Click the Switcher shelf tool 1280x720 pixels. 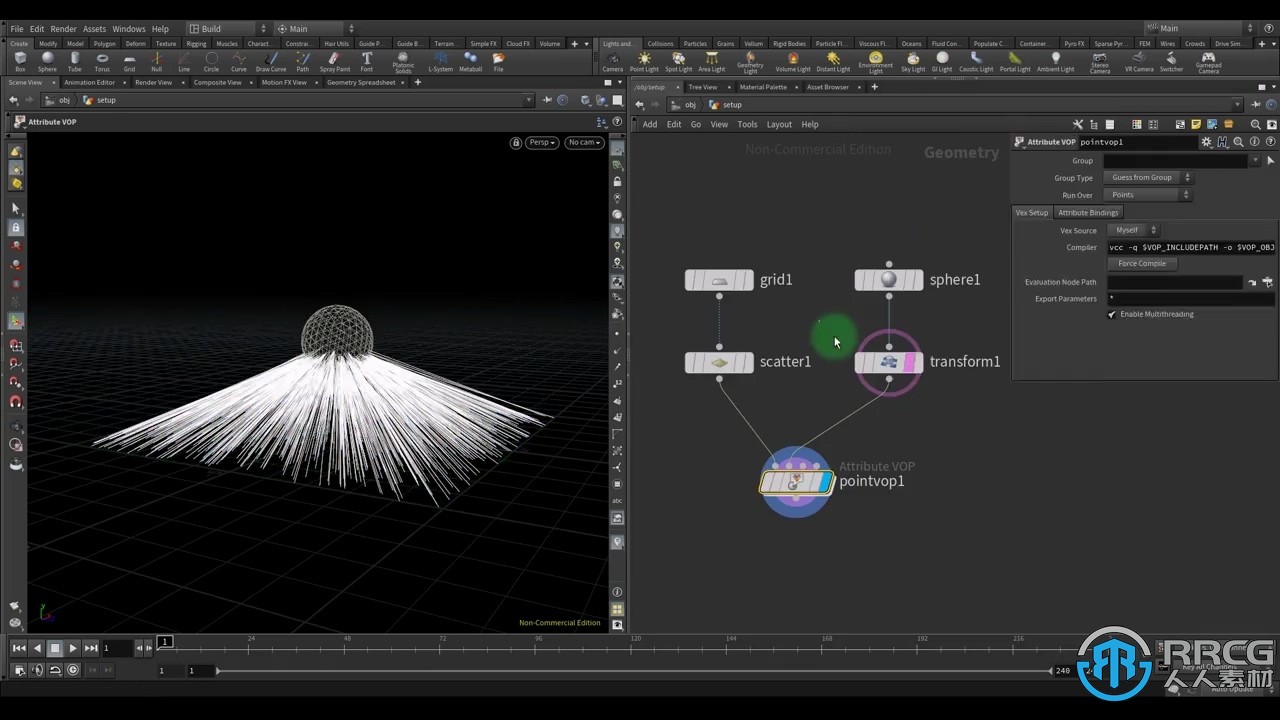click(1171, 62)
